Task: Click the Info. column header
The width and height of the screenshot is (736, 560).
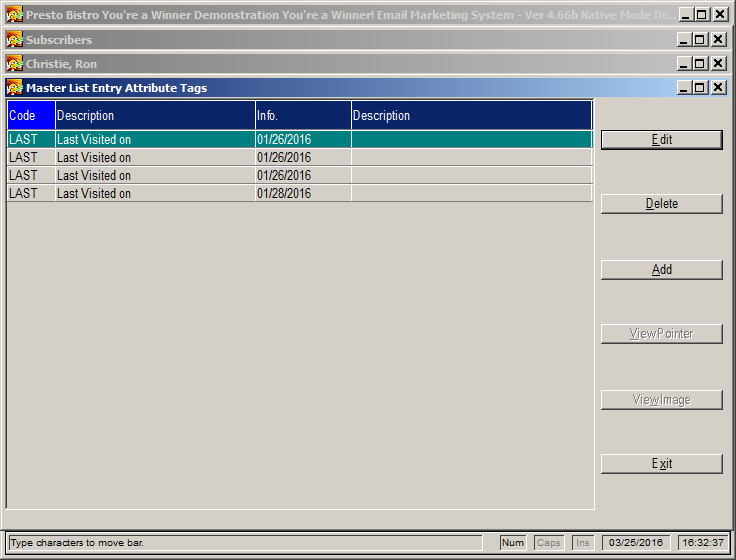Action: [303, 115]
